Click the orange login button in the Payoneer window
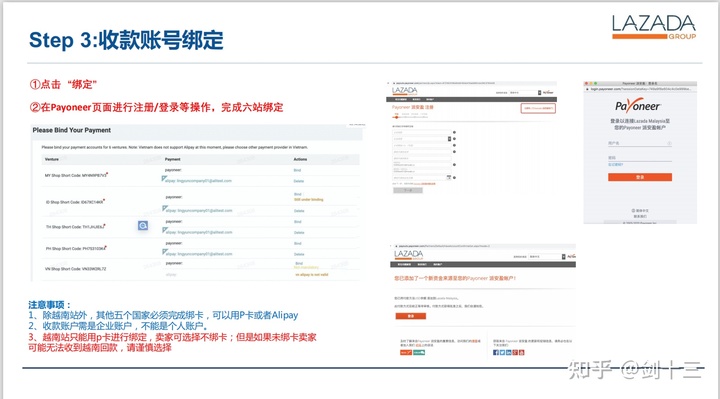 click(x=640, y=177)
